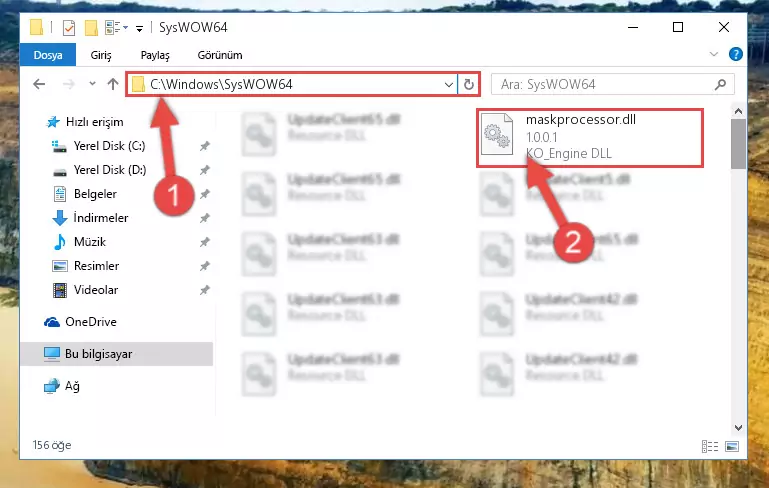Toggle pin beside Müzik folder
The width and height of the screenshot is (769, 488).
205,242
